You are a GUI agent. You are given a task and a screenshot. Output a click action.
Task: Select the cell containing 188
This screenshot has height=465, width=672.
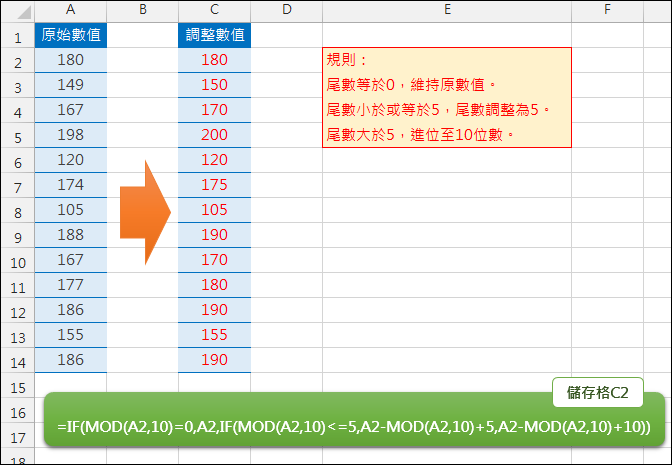pyautogui.click(x=71, y=235)
